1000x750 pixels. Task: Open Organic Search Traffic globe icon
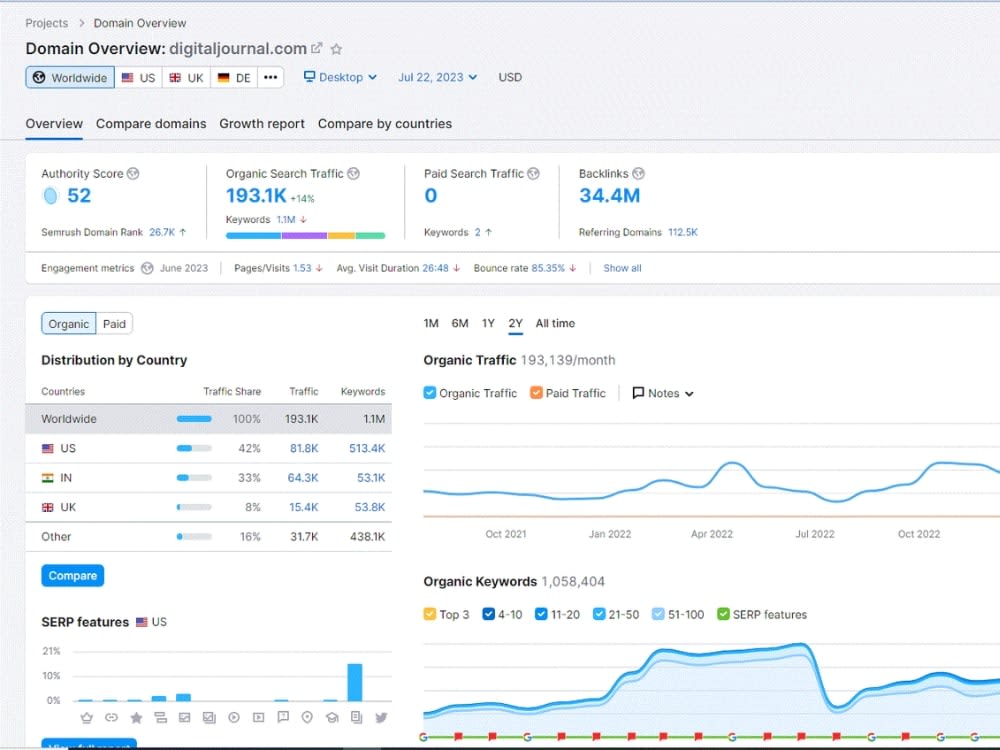[353, 173]
